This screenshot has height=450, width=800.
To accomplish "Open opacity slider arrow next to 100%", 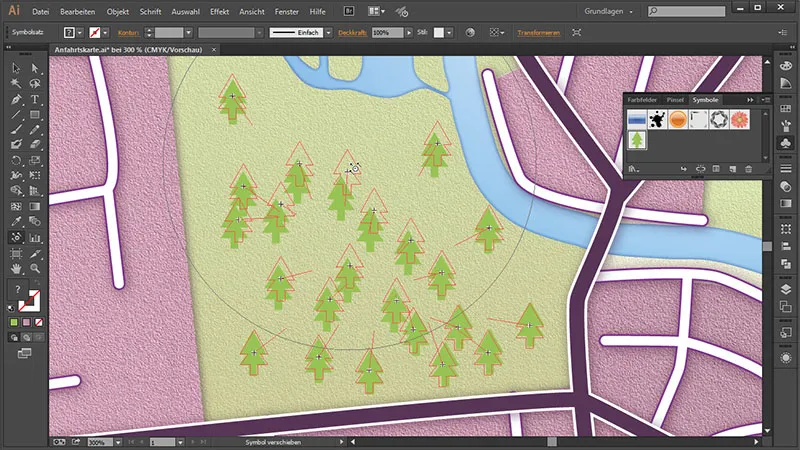I will pos(409,33).
